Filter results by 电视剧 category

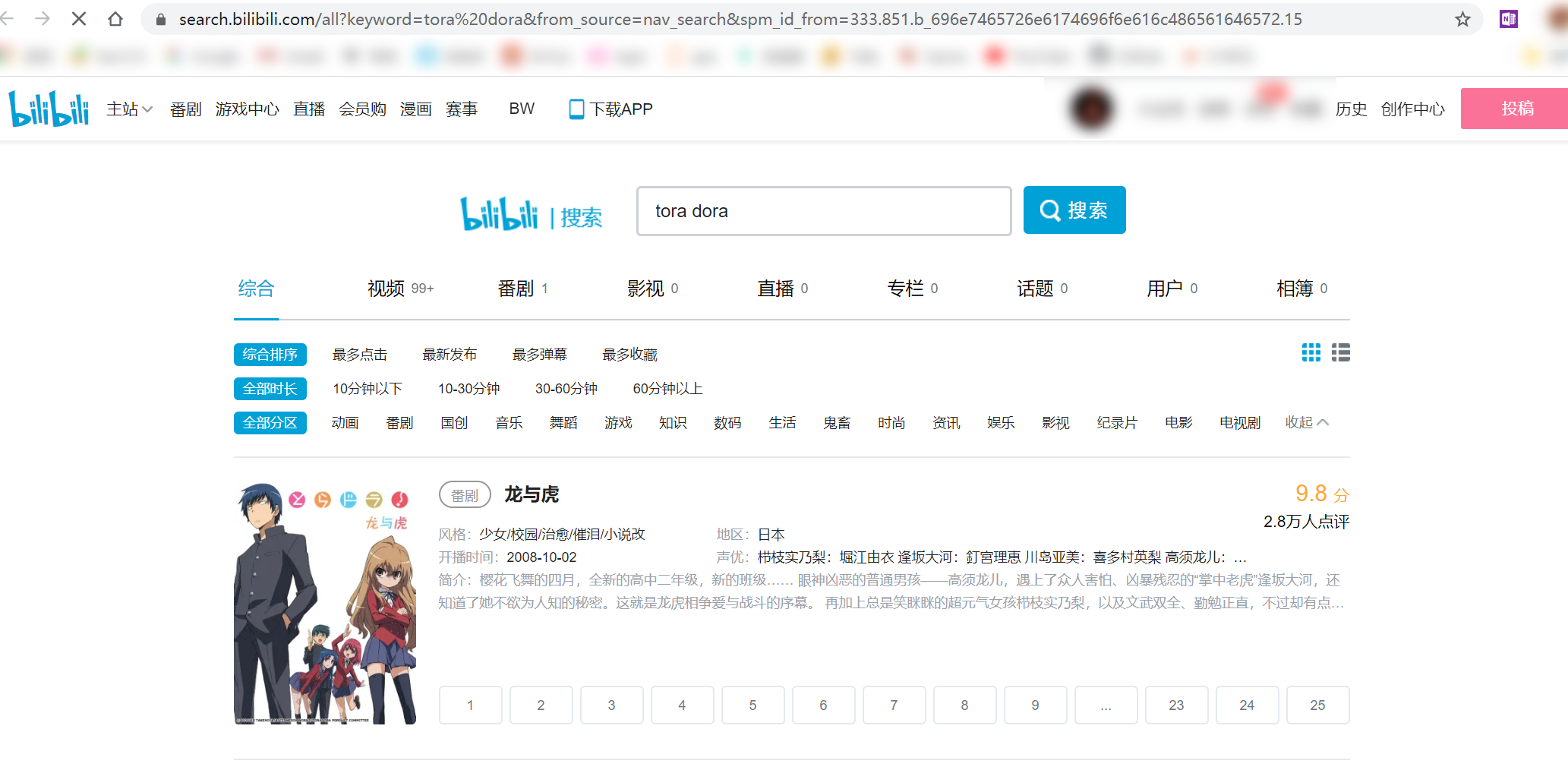1240,423
